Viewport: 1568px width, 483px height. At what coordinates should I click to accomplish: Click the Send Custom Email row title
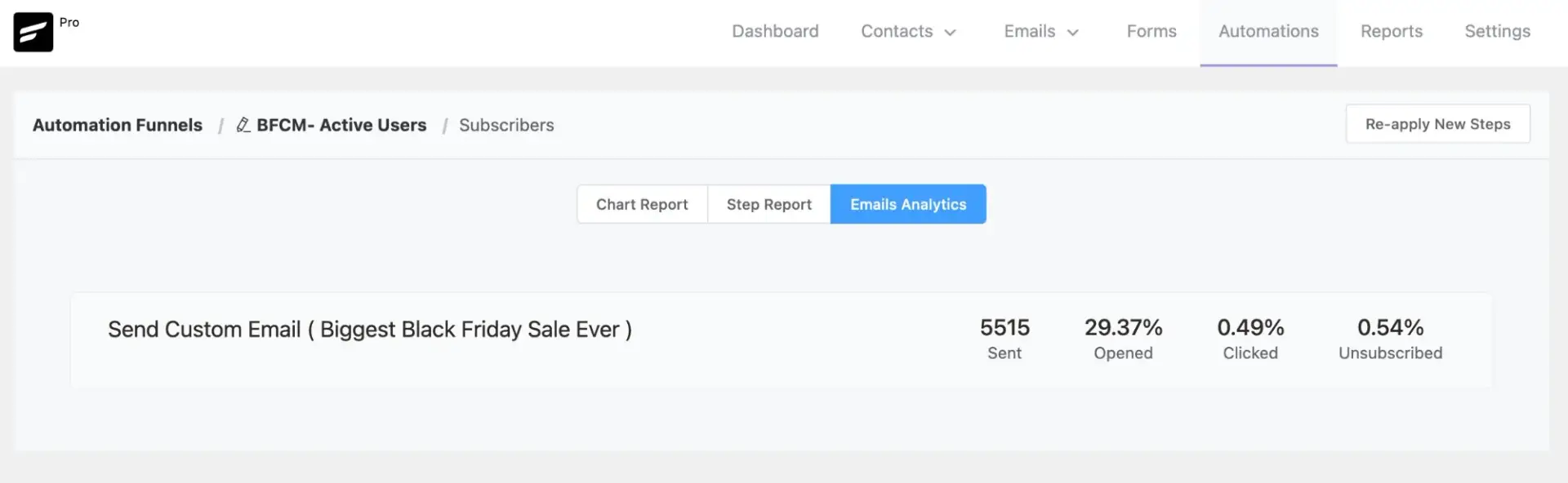pyautogui.click(x=370, y=330)
